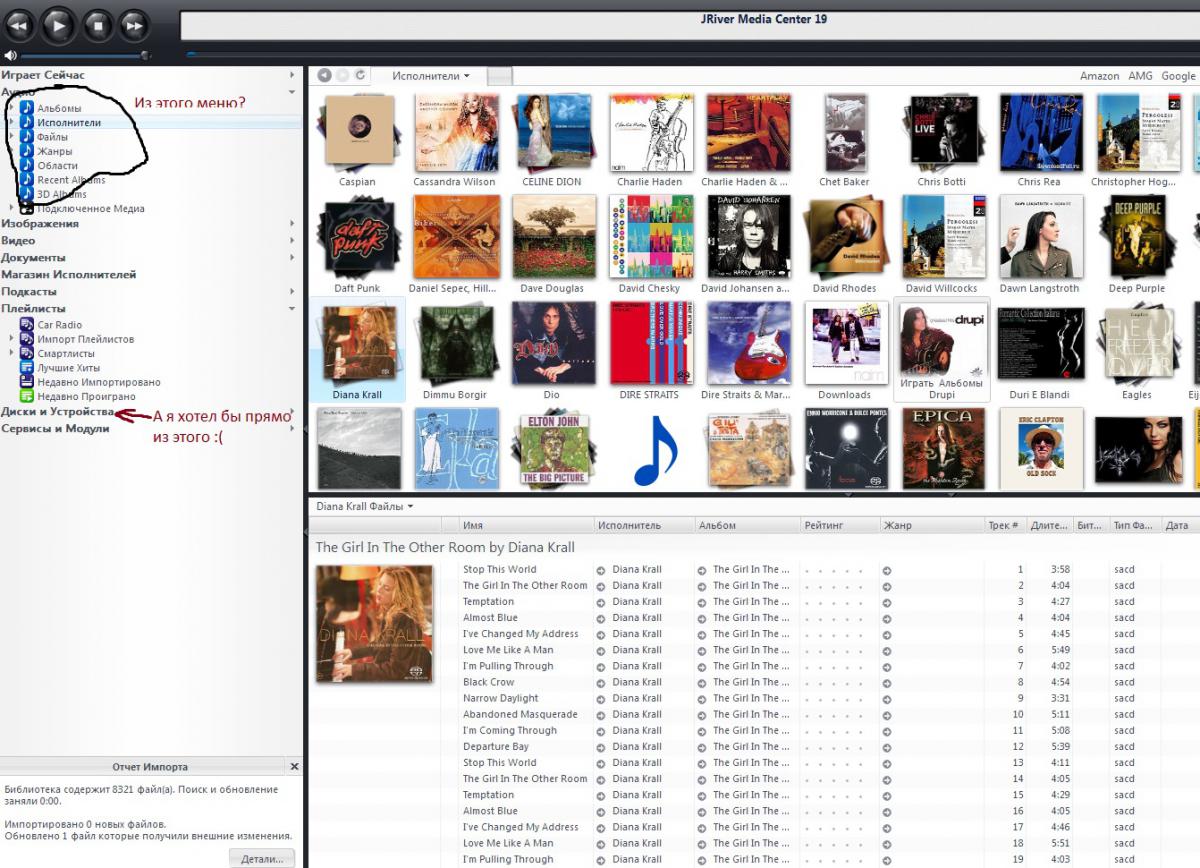Open the Диски и Устройства section
The width and height of the screenshot is (1200, 868).
click(x=57, y=412)
